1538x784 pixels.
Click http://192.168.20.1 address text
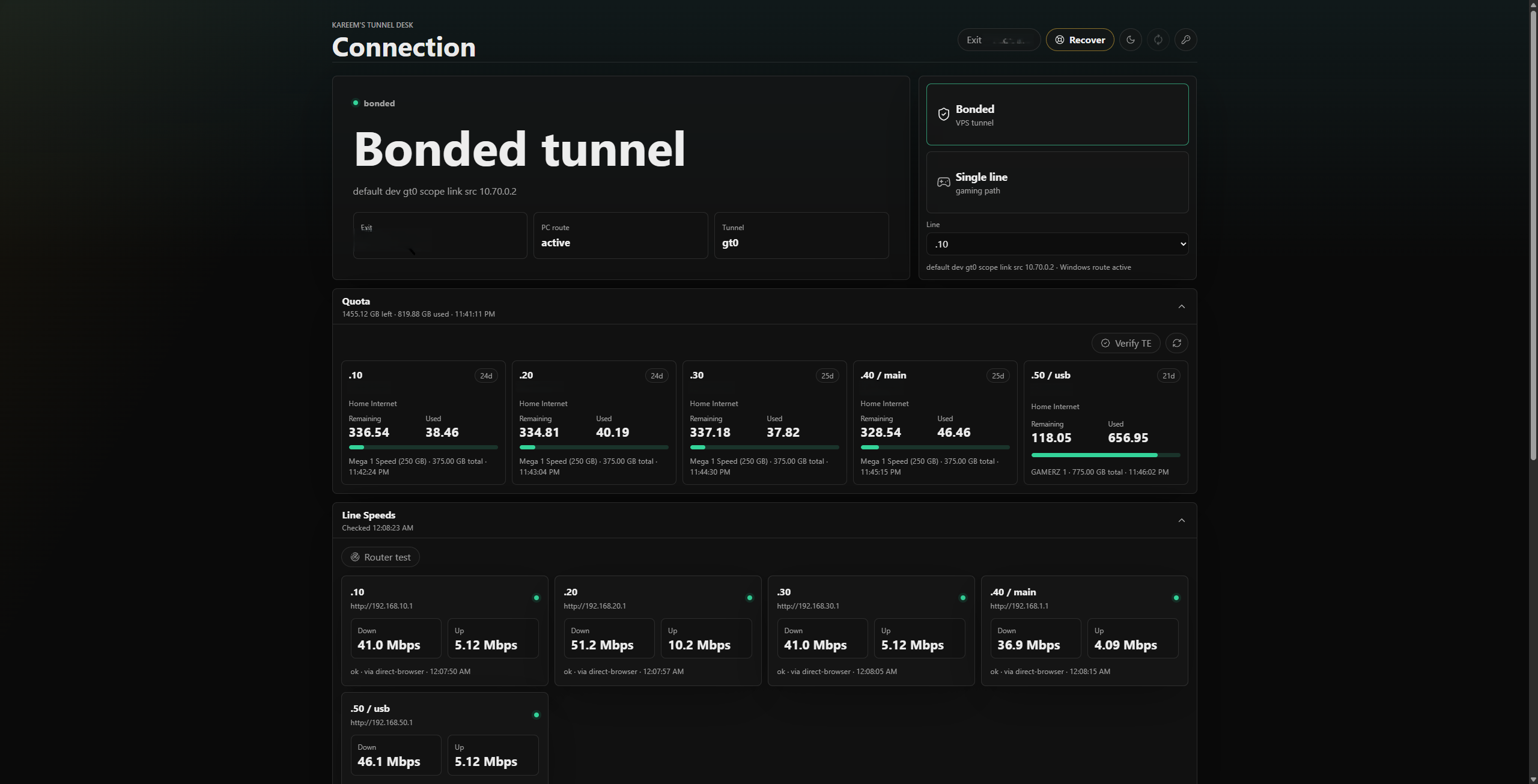coord(595,606)
